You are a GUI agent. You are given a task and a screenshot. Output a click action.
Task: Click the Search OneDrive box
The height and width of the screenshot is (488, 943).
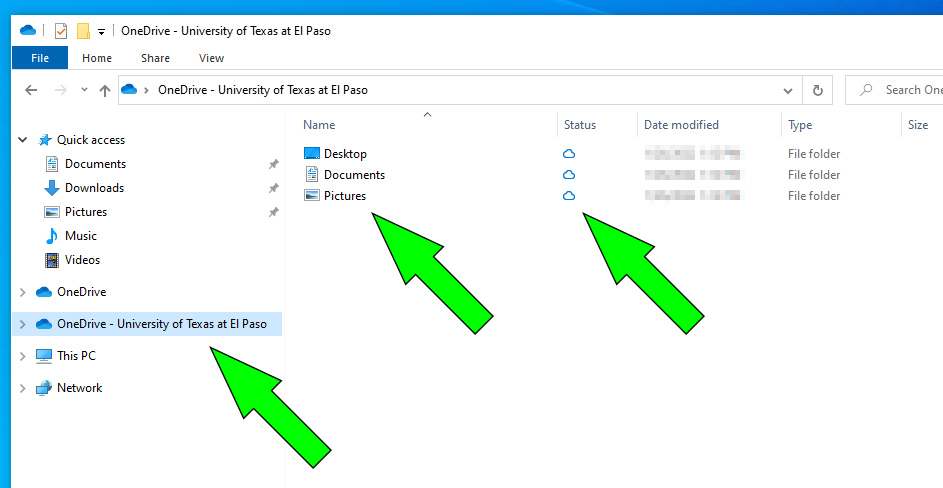tap(894, 90)
